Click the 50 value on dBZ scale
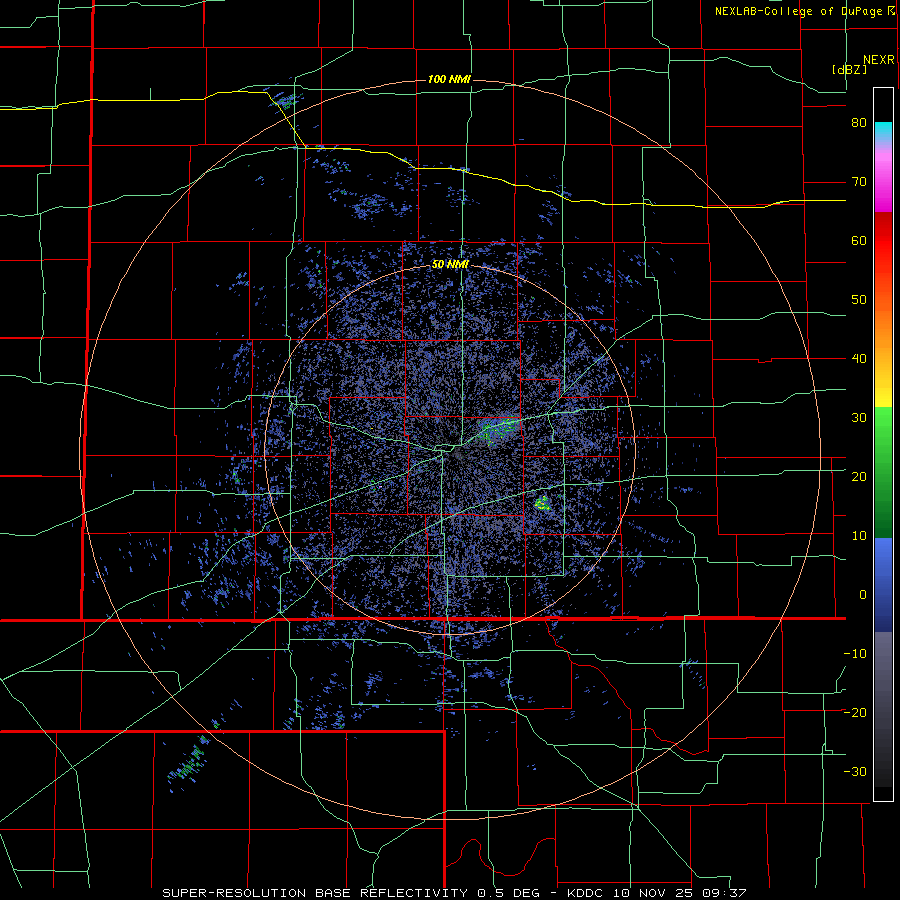The height and width of the screenshot is (900, 900). click(x=859, y=300)
